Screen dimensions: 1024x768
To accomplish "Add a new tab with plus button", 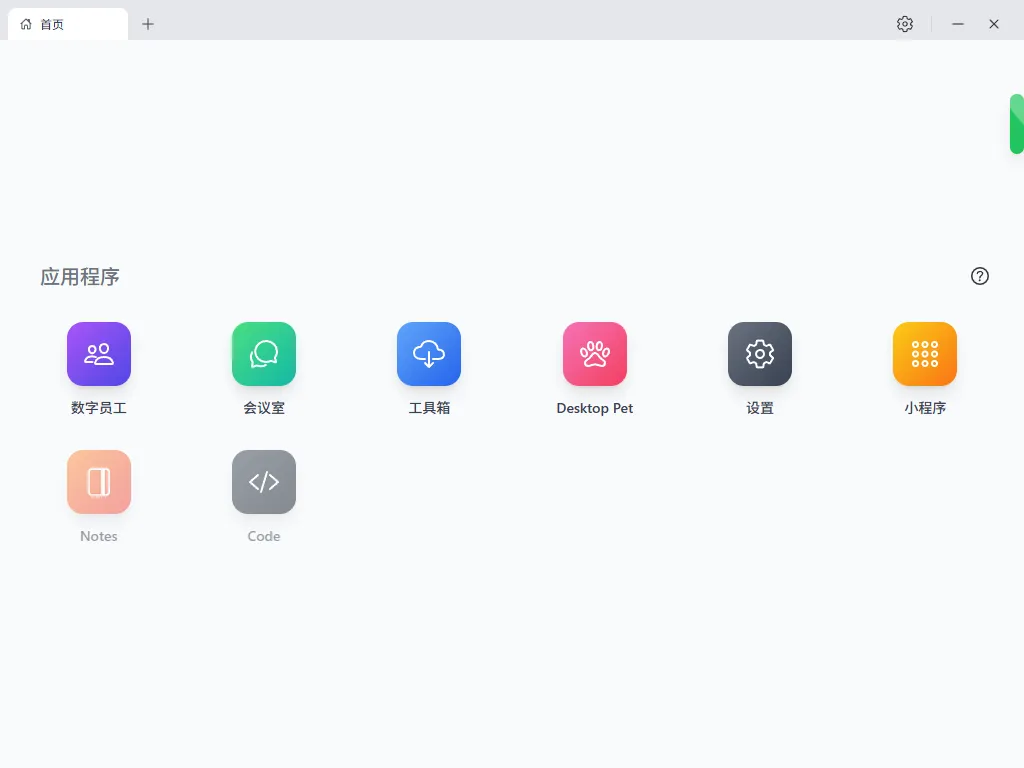I will coord(148,24).
